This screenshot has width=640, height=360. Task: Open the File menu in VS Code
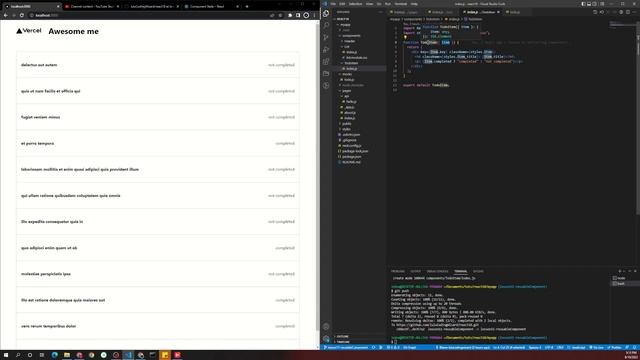click(333, 4)
